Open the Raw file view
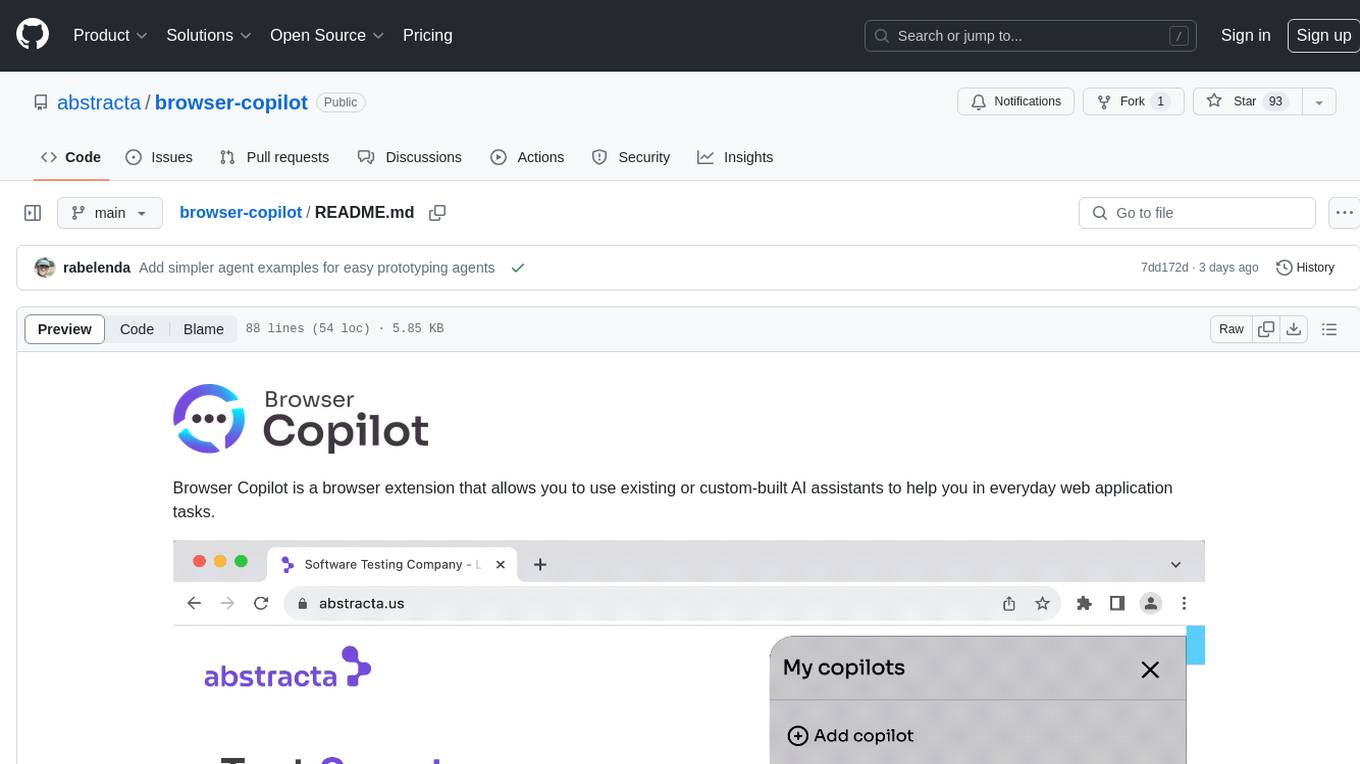Image resolution: width=1360 pixels, height=764 pixels. coord(1231,329)
